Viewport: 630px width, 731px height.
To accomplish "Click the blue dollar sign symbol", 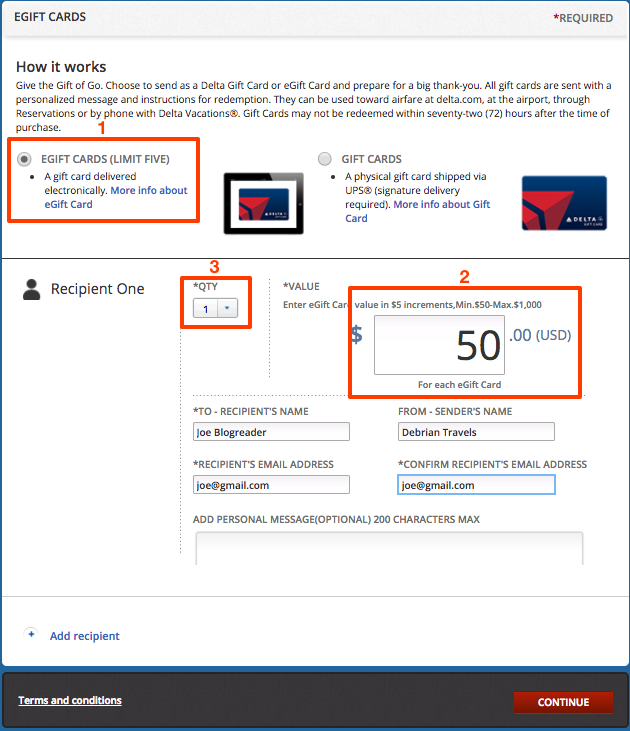I will [x=357, y=334].
